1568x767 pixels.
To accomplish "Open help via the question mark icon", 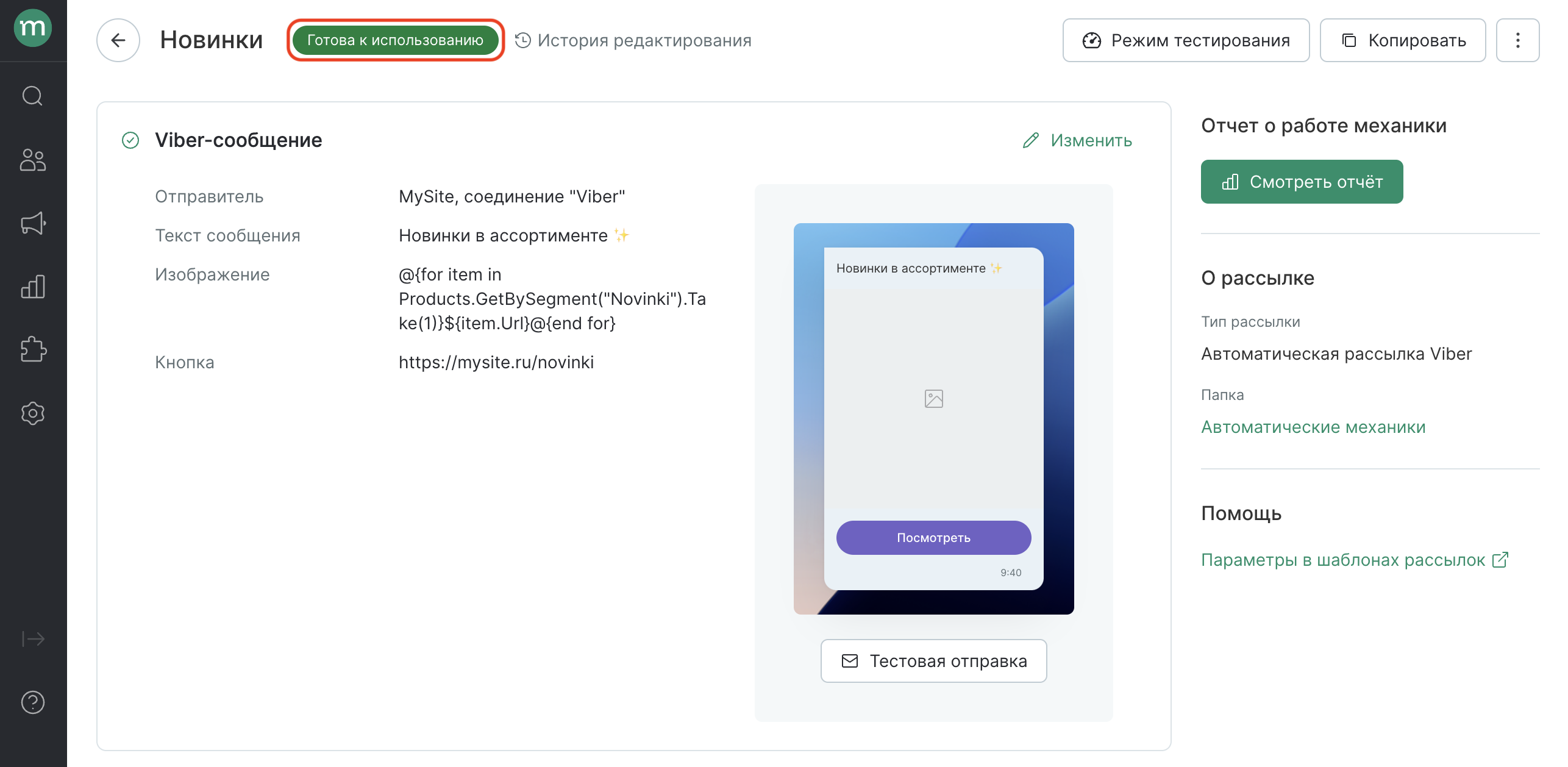I will click(33, 702).
